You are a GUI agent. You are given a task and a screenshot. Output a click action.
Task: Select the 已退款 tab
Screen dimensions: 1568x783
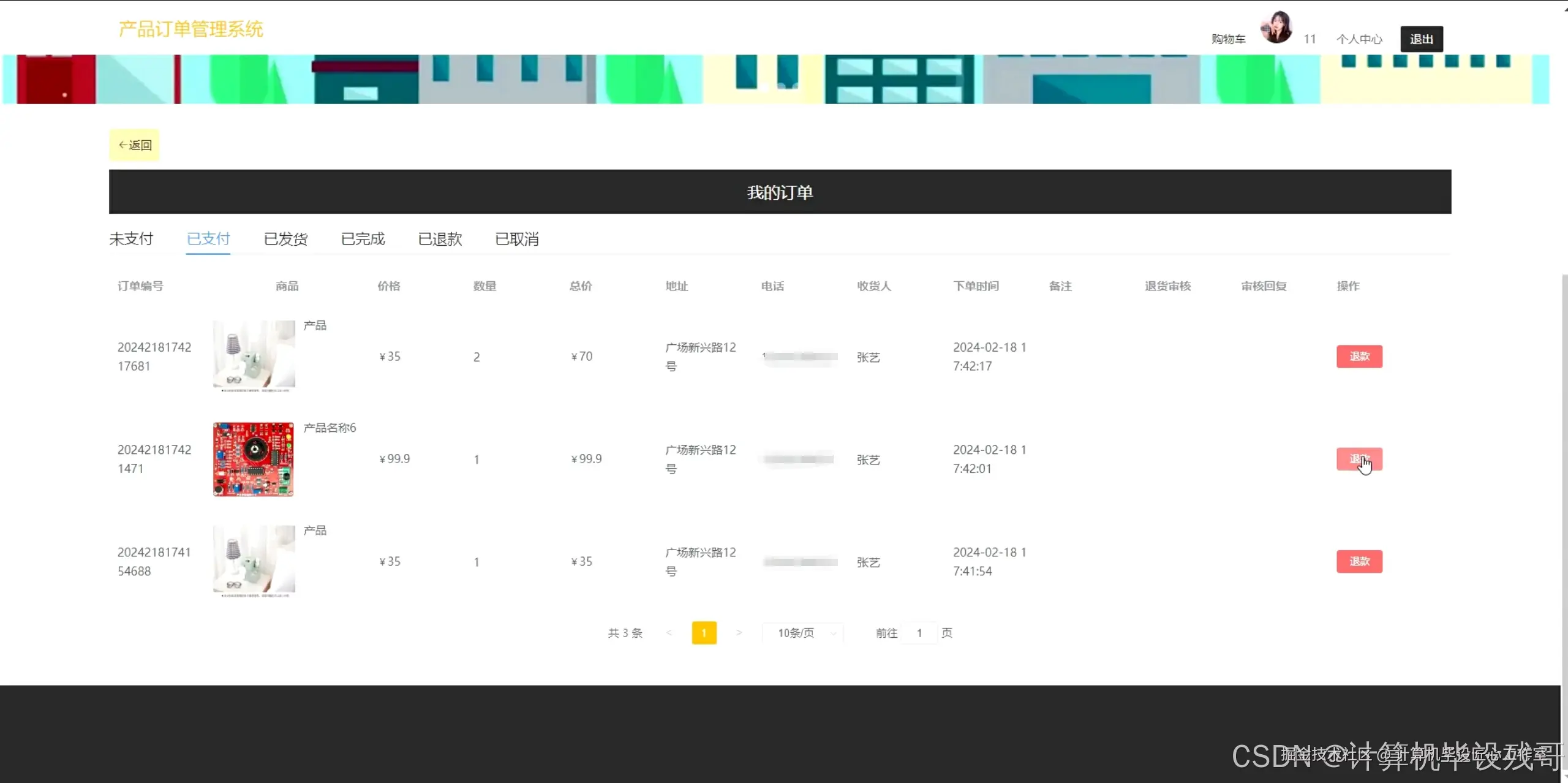[x=440, y=239]
